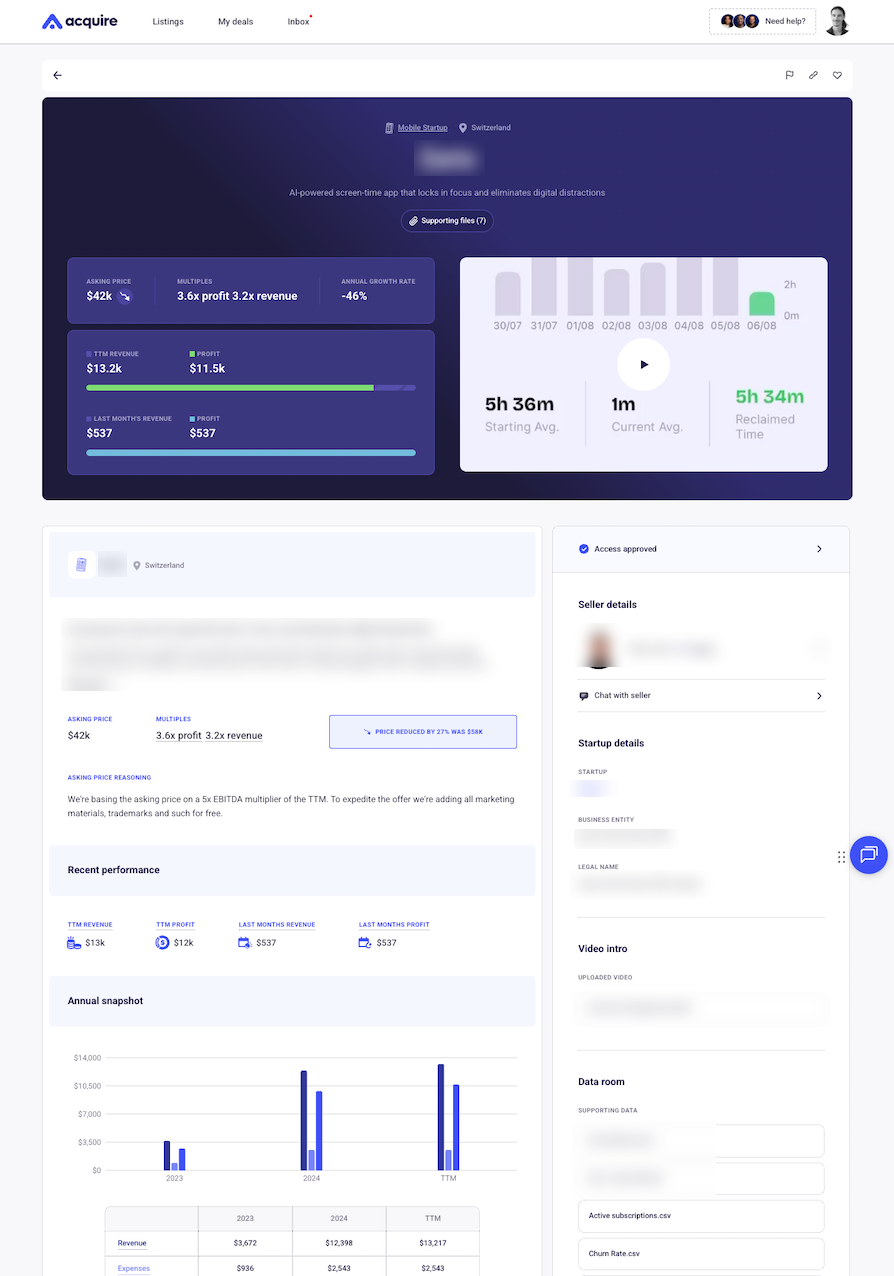894x1276 pixels.
Task: Click the 5h 34m Reclaimed Time value
Action: point(769,397)
